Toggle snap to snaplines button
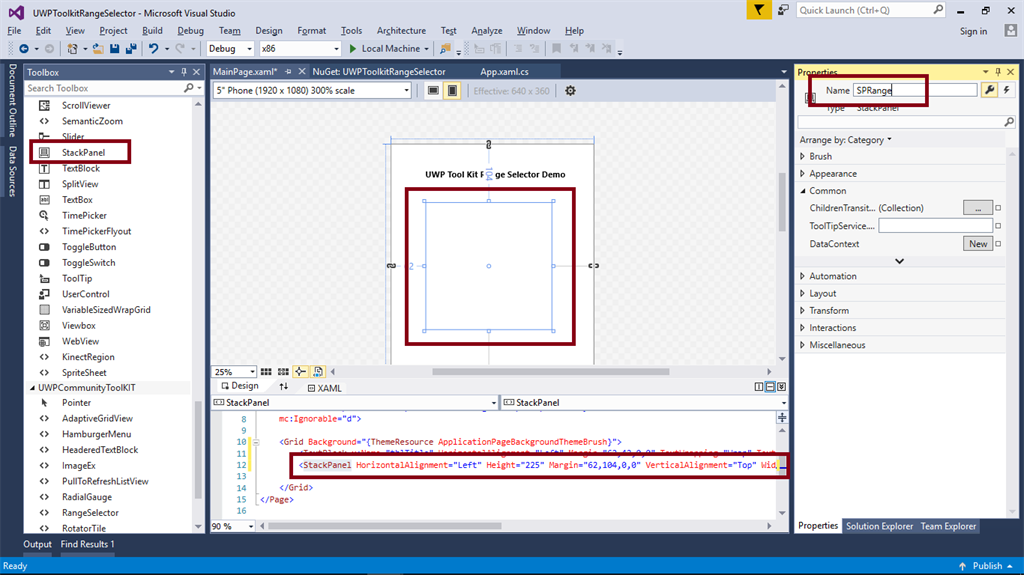The width and height of the screenshot is (1024, 575). tap(300, 372)
